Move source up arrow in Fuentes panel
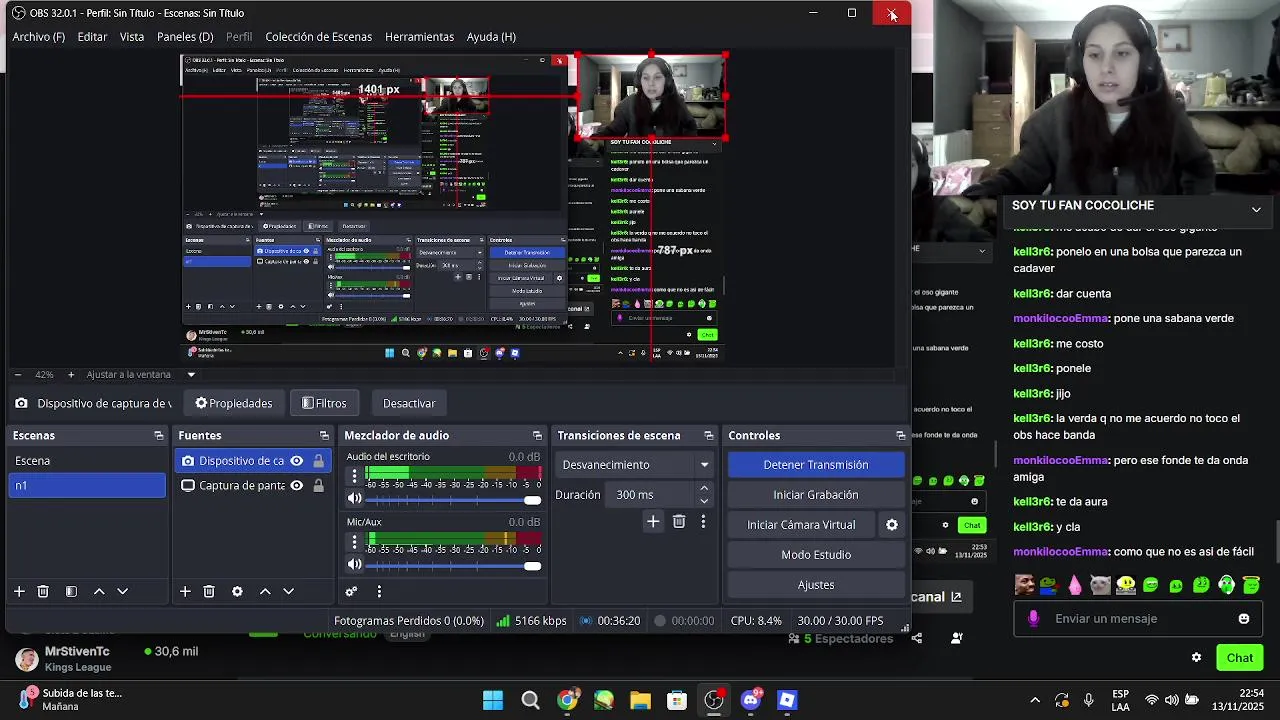Viewport: 1280px width, 720px height. coord(265,591)
